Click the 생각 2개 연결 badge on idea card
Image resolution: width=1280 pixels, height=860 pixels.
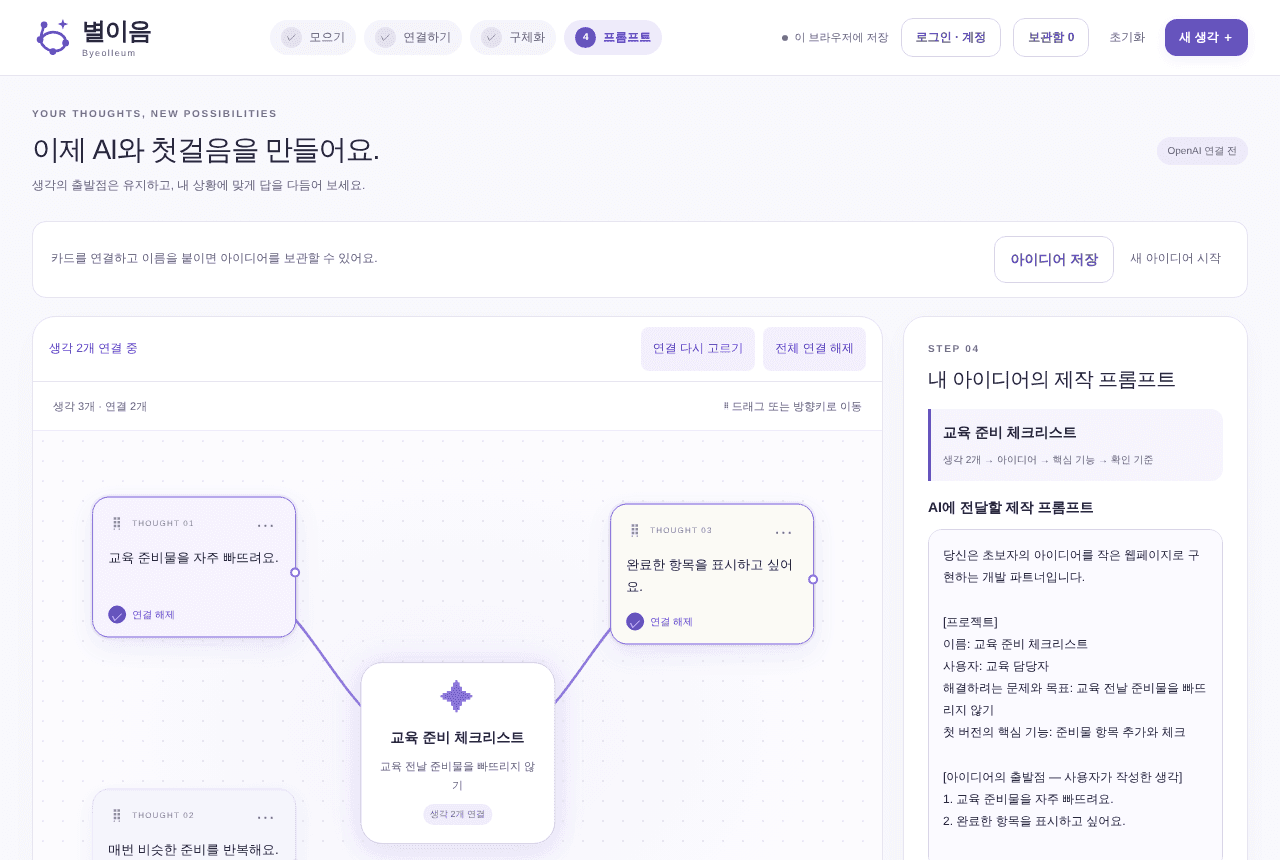coord(458,814)
